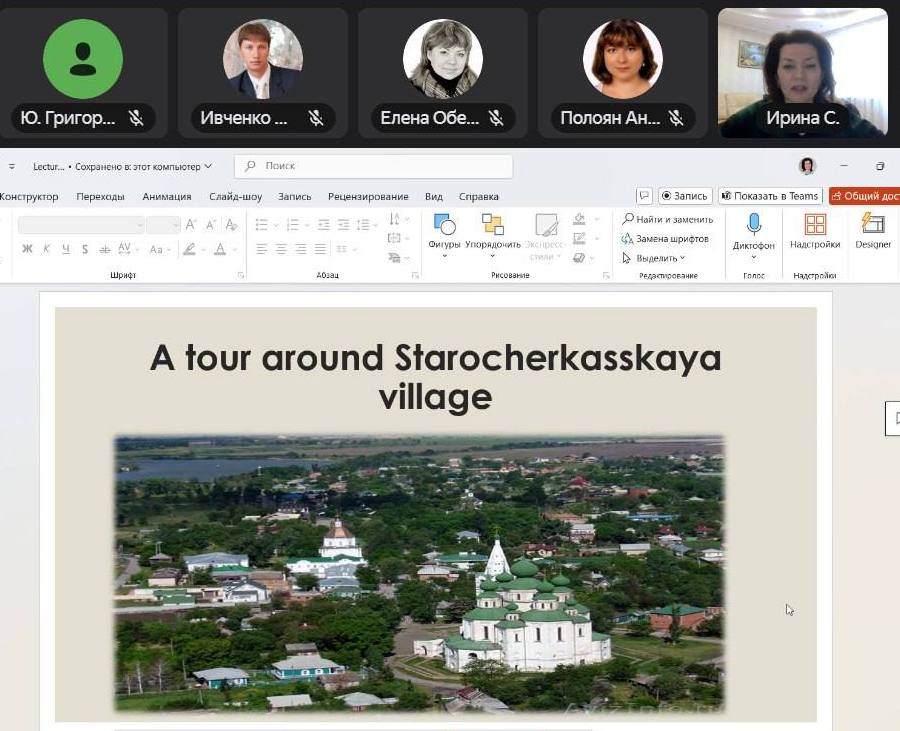
Task: Switch to the Рецензирование tab
Action: [x=368, y=196]
